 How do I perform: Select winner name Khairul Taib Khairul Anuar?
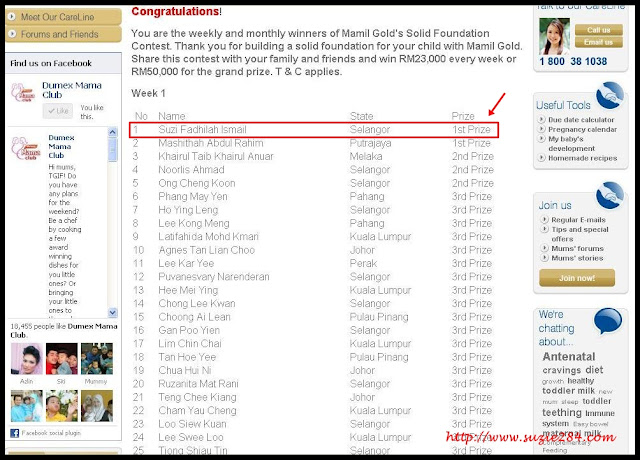click(x=216, y=156)
